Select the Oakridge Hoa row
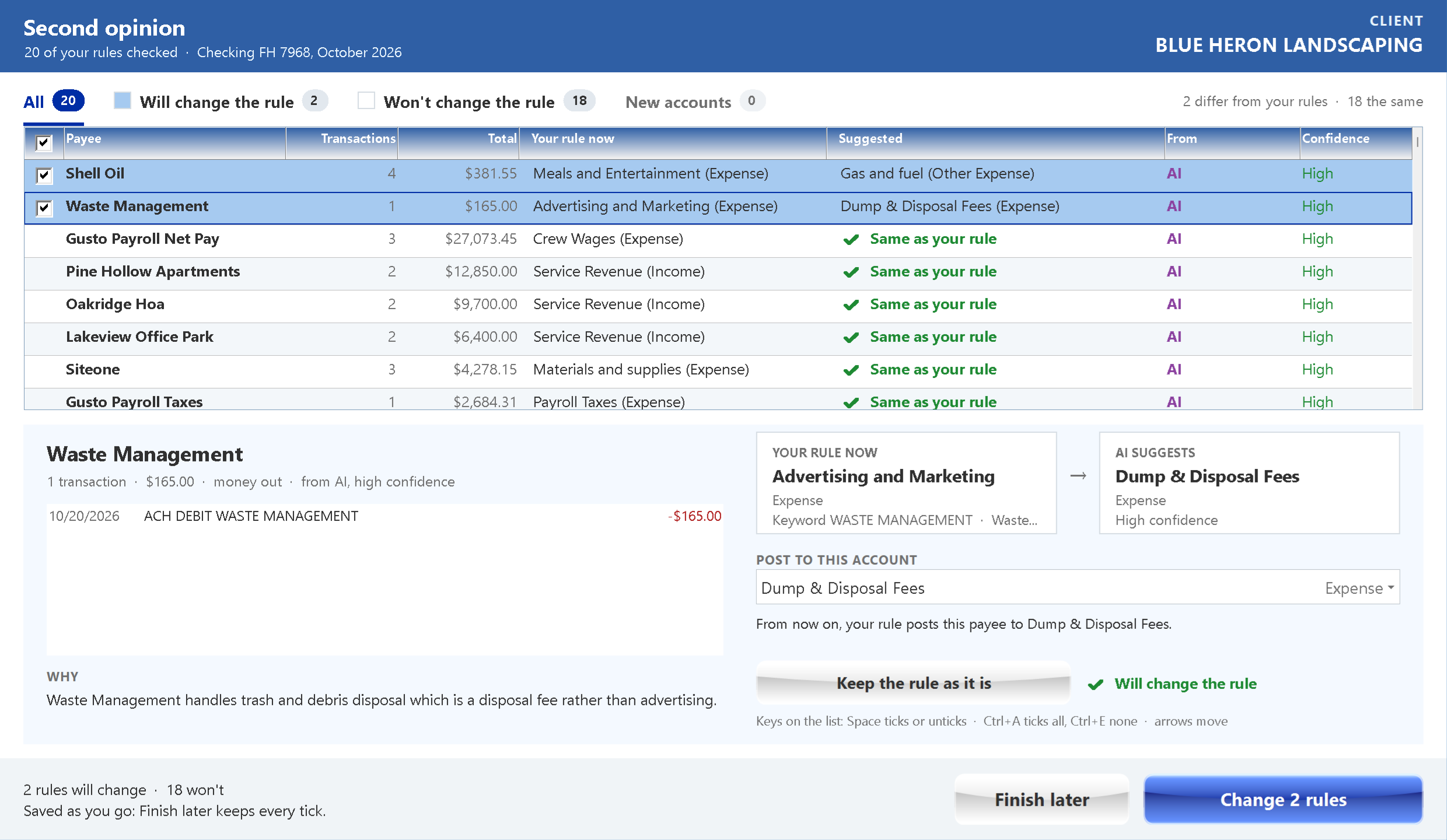The width and height of the screenshot is (1447, 840). point(718,305)
